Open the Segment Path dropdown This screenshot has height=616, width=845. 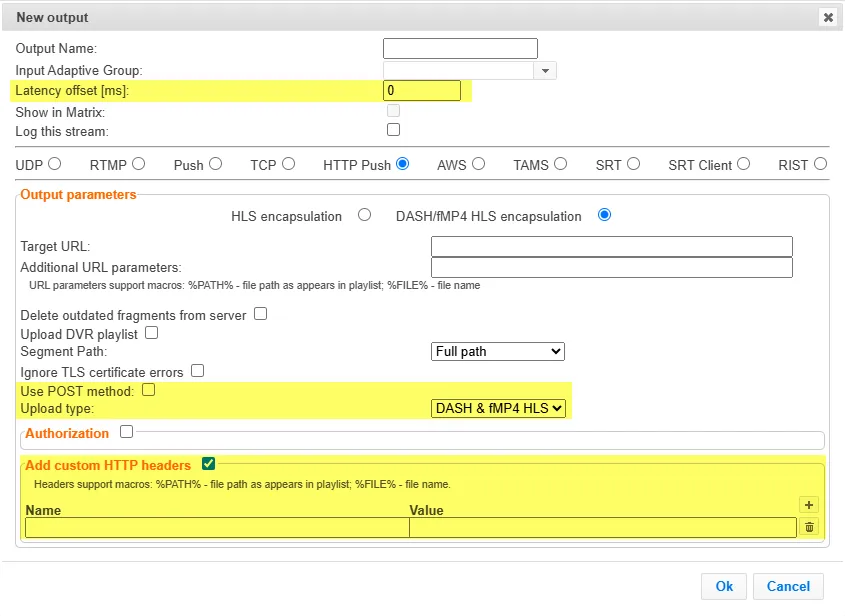[497, 351]
